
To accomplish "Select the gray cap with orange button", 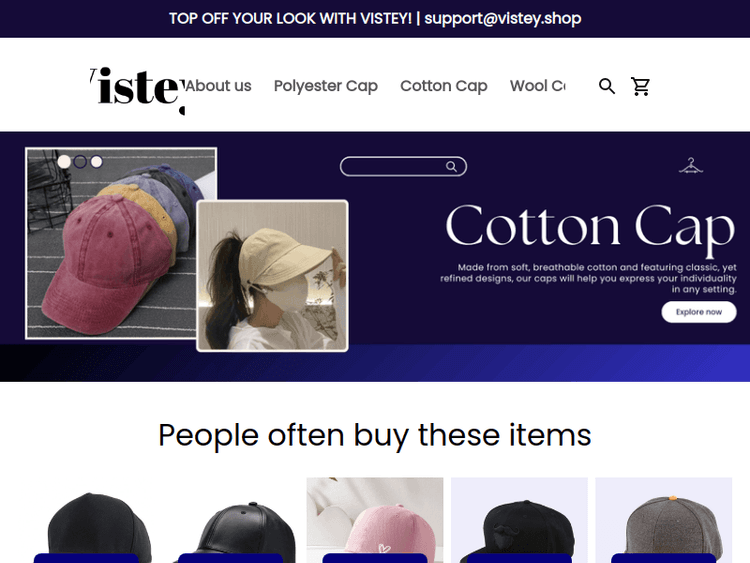I will tap(663, 520).
